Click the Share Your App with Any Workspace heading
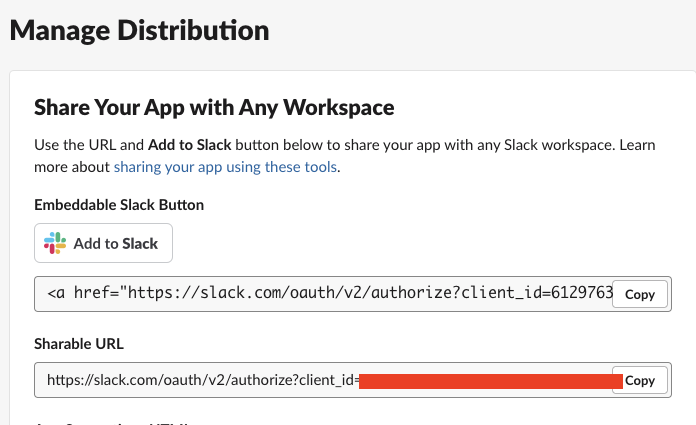The image size is (696, 425). click(x=214, y=107)
